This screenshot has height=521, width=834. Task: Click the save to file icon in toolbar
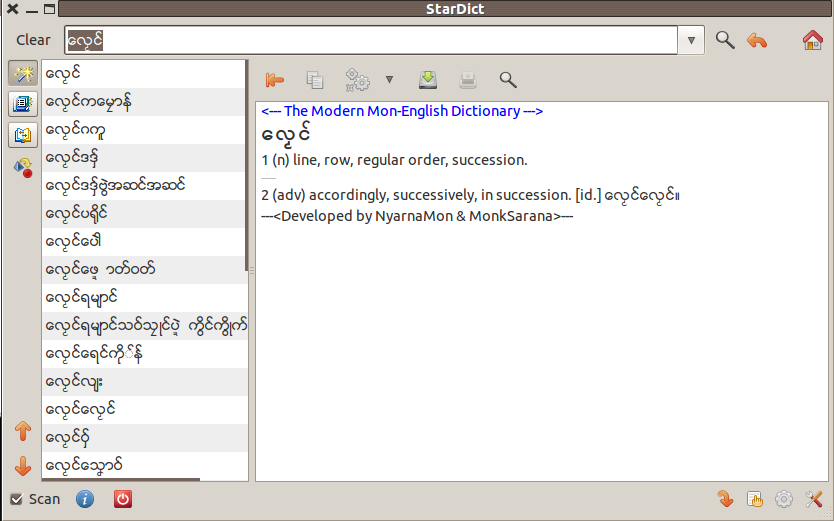pyautogui.click(x=428, y=79)
